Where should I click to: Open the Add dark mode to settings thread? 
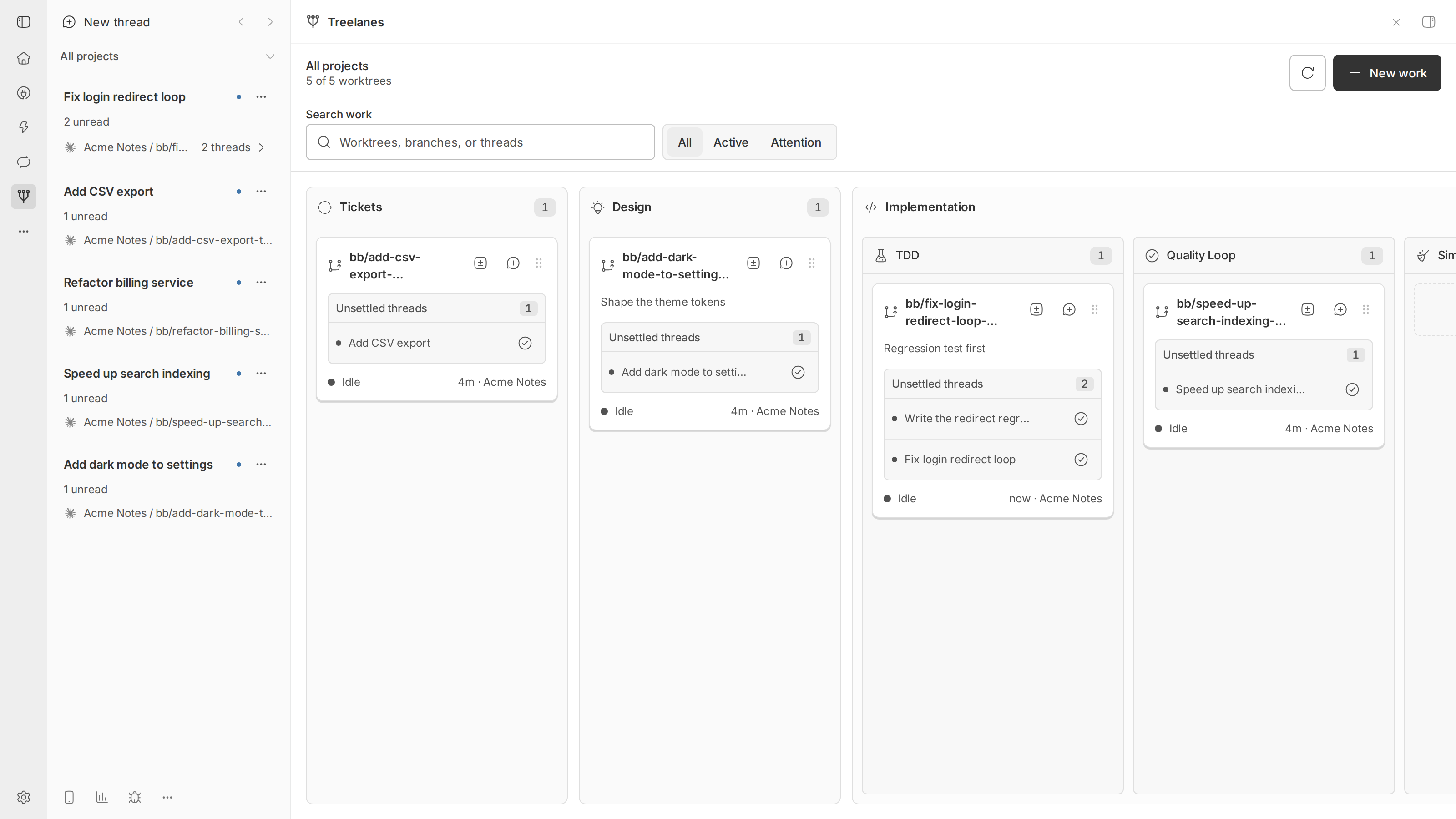[x=138, y=464]
